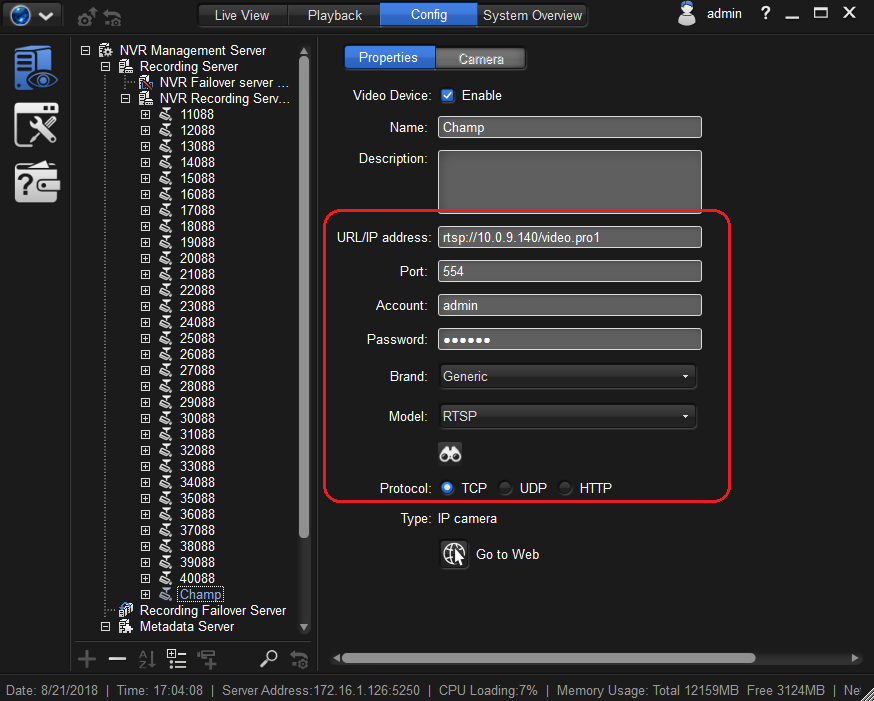Screen dimensions: 874x701
Task: Click the undo settings icon at top
Action: (x=112, y=17)
